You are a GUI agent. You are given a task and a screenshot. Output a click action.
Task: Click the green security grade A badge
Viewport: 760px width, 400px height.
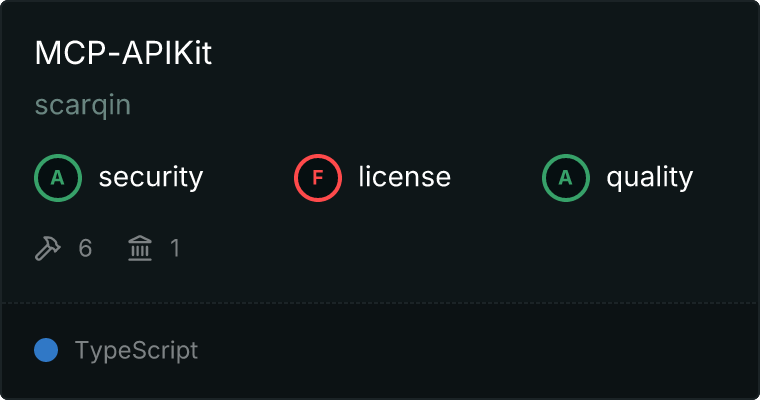[58, 178]
